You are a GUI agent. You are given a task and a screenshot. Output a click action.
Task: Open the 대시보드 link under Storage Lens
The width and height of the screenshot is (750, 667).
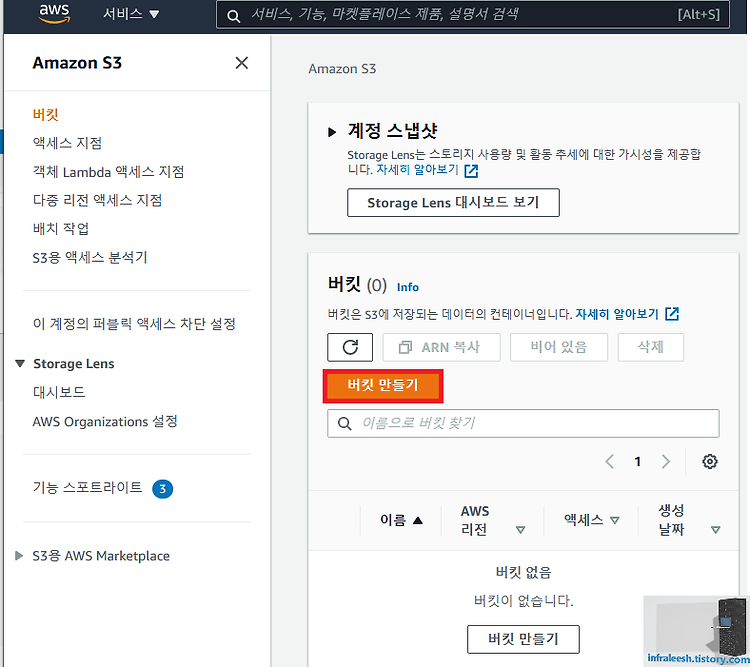pos(59,392)
